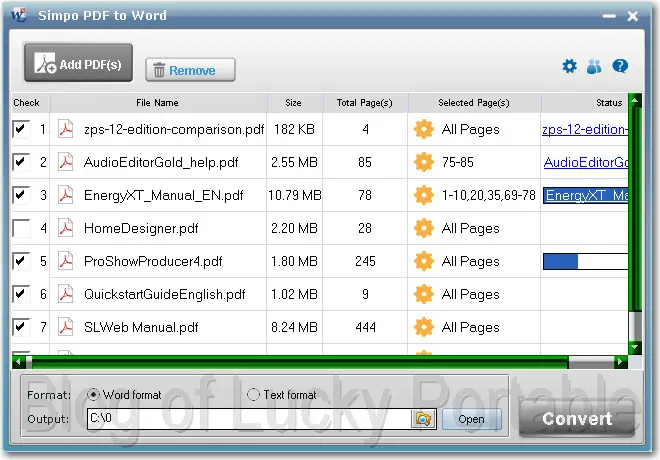Click page-range gear for ProShowProducer4.pdf

click(423, 261)
